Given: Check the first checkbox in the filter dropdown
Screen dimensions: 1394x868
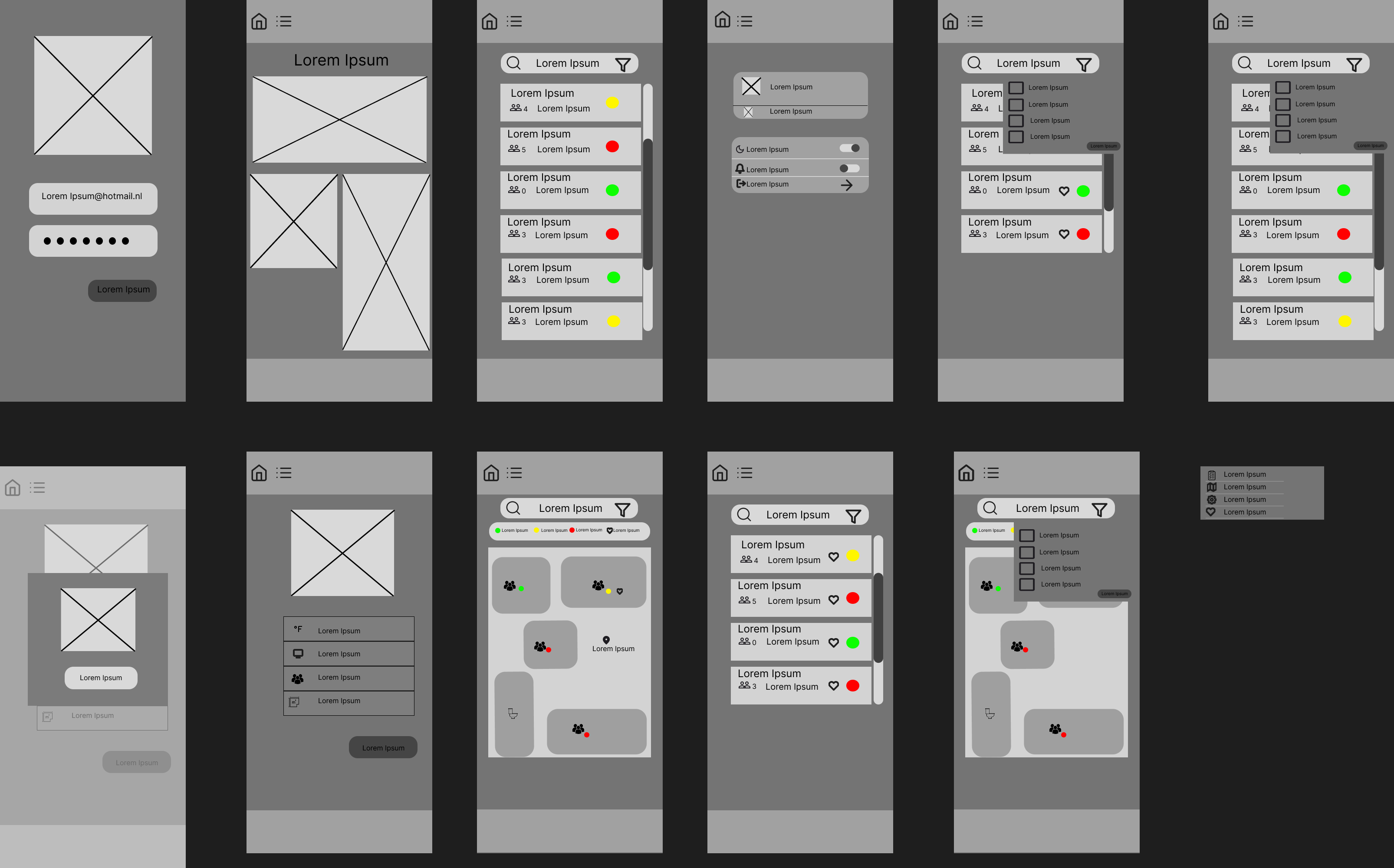Looking at the screenshot, I should 1016,87.
